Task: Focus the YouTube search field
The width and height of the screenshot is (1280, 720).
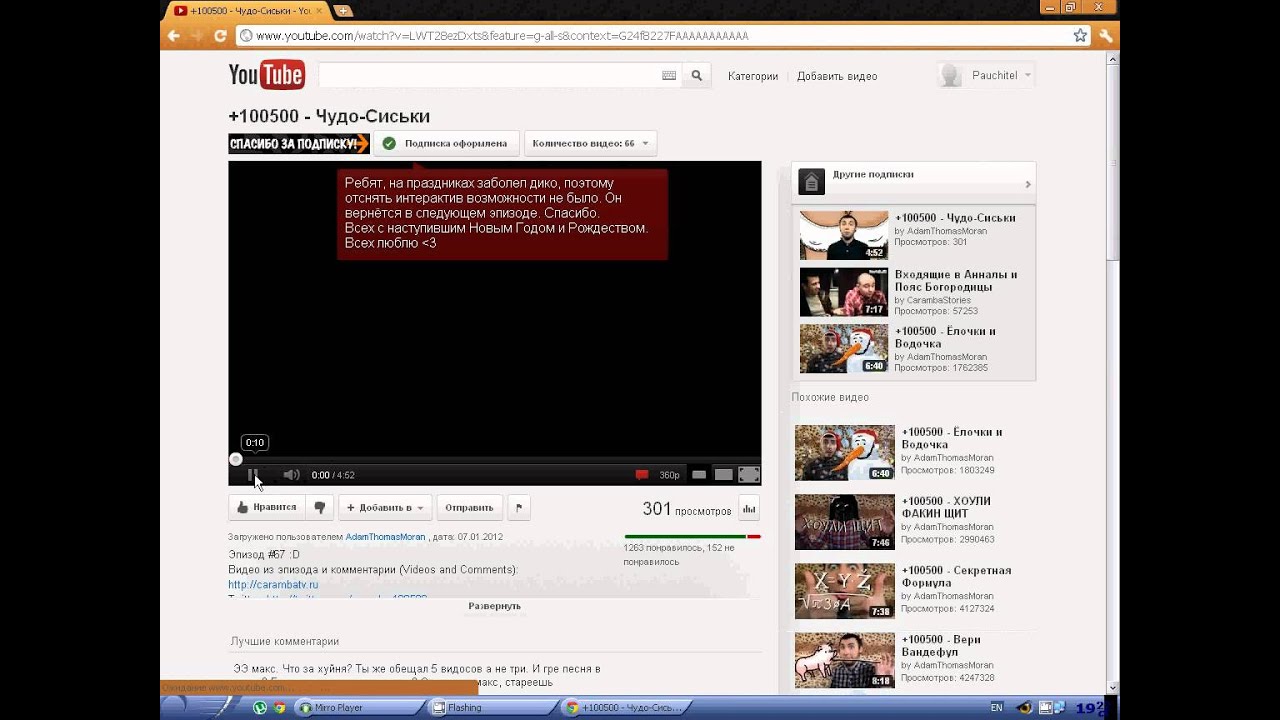Action: (x=488, y=75)
